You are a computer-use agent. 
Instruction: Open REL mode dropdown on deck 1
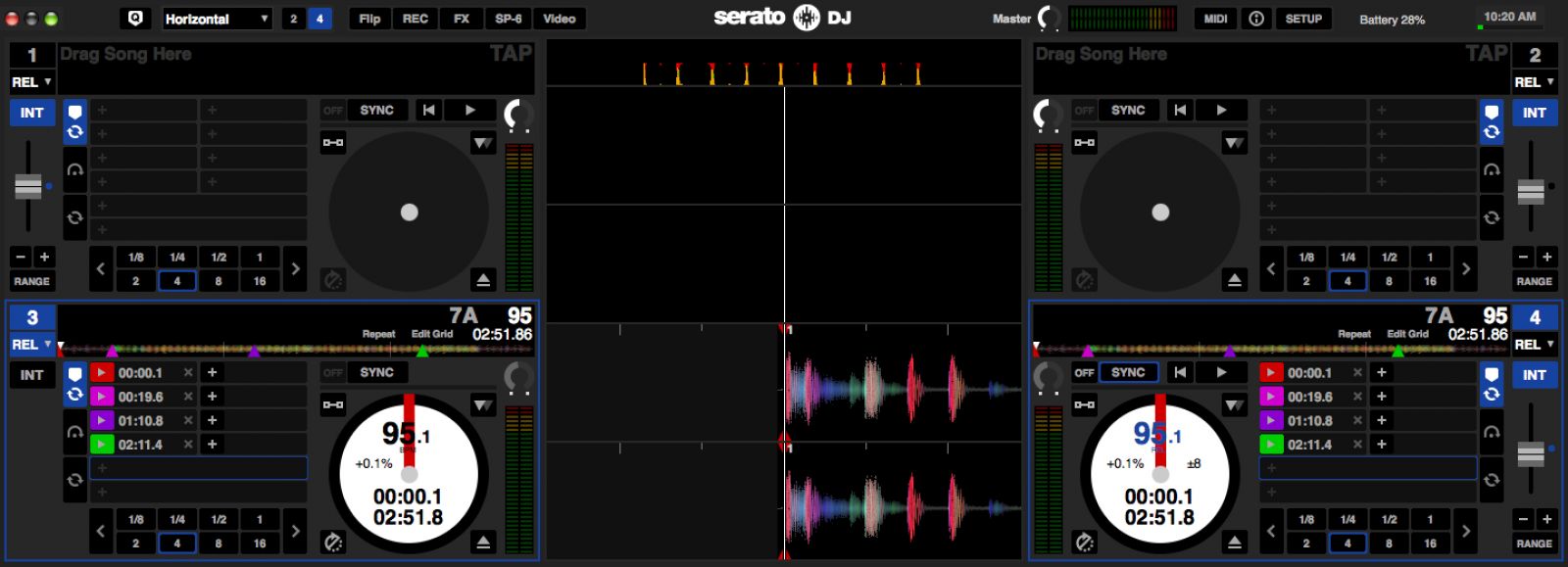[x=31, y=82]
